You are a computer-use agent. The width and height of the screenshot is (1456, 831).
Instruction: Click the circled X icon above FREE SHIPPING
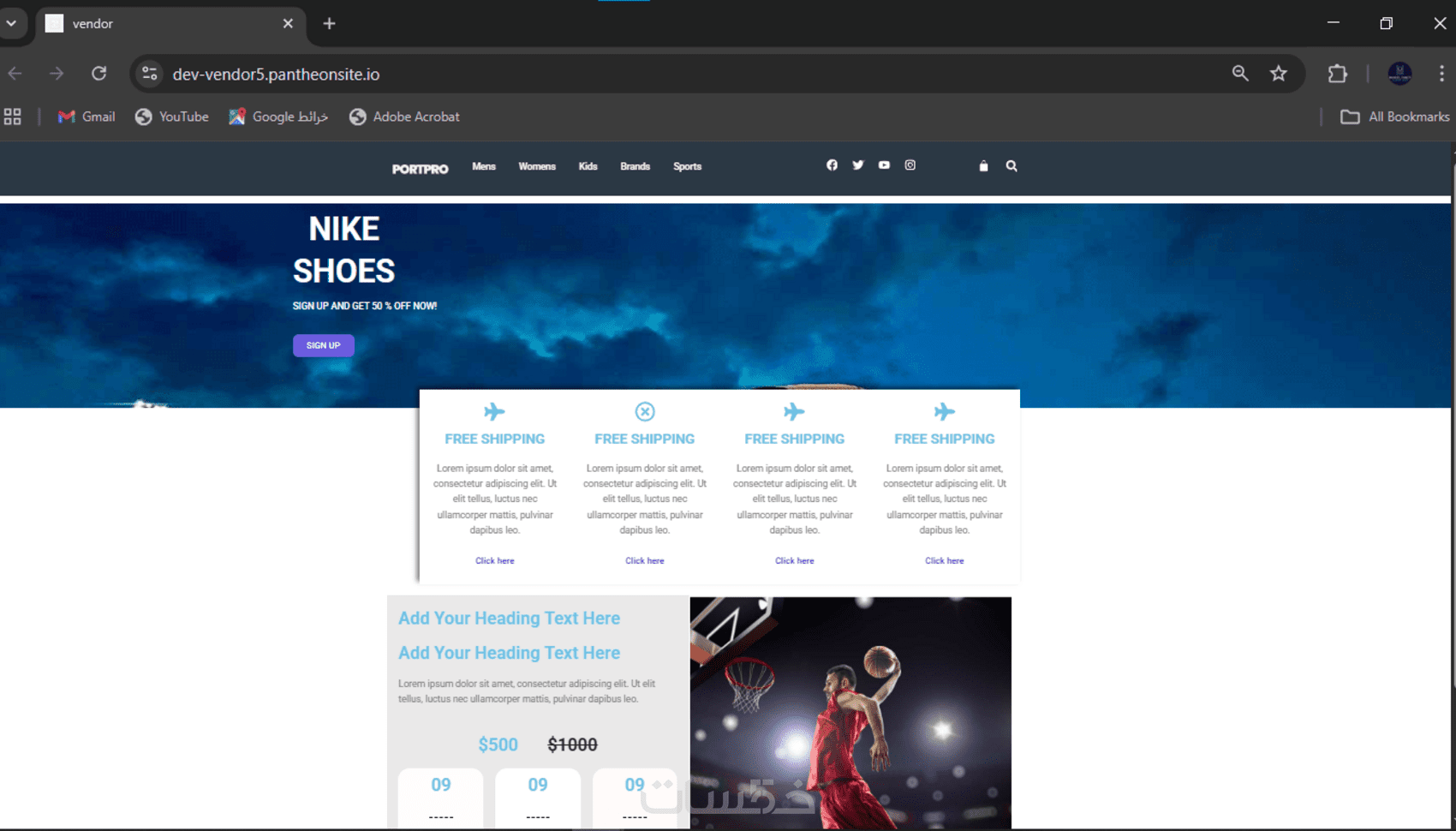point(645,412)
